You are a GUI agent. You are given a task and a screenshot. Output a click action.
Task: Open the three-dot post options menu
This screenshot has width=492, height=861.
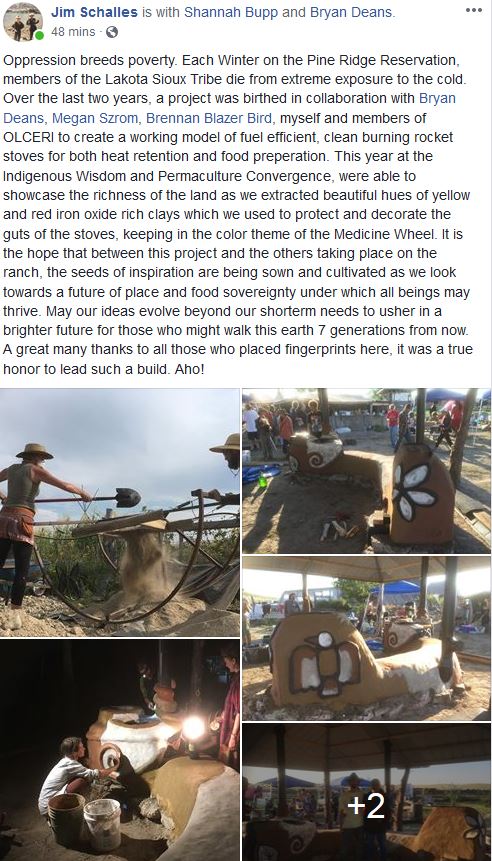point(473,10)
